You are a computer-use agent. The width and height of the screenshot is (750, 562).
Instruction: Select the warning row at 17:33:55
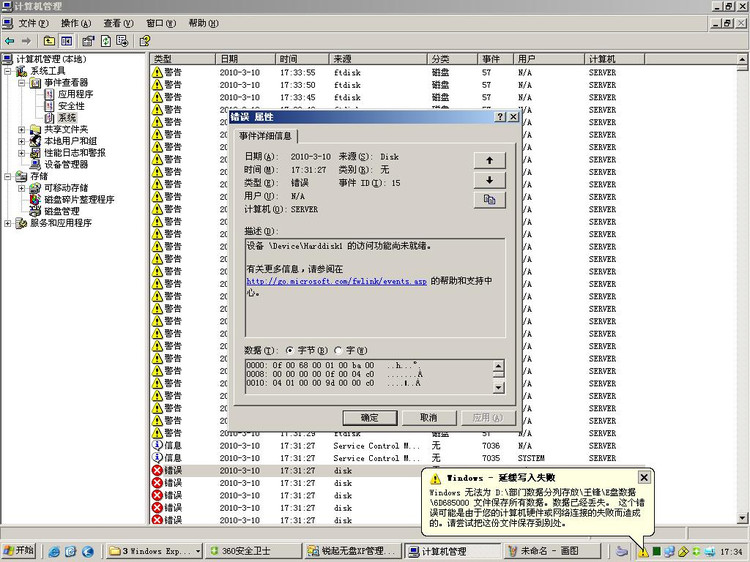[x=397, y=72]
